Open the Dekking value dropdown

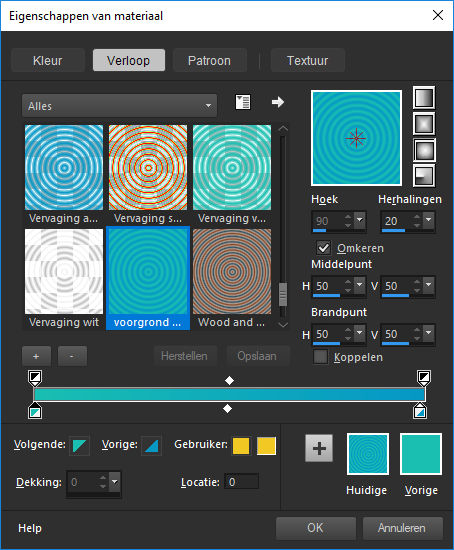[x=115, y=482]
